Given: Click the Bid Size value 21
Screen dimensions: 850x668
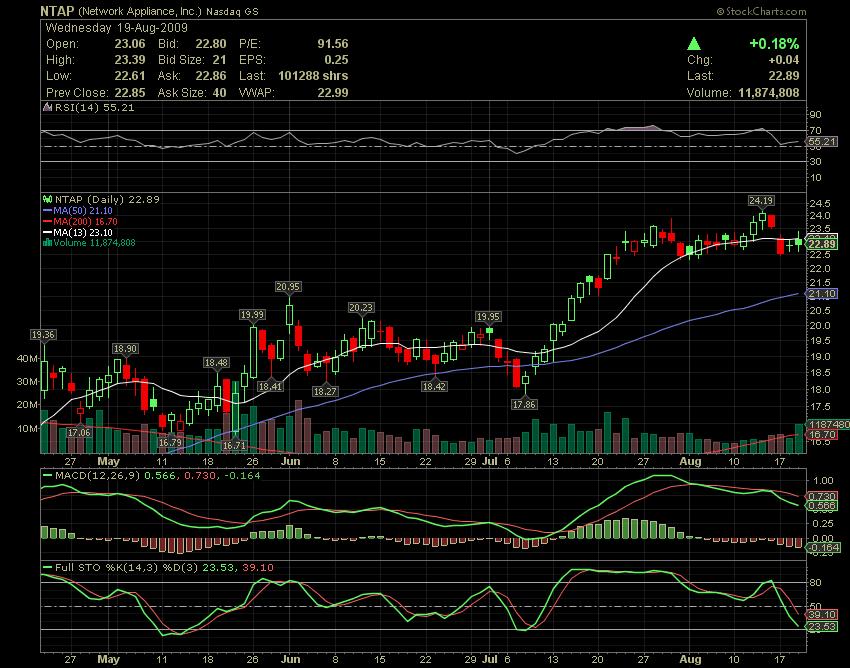Looking at the screenshot, I should point(219,60).
